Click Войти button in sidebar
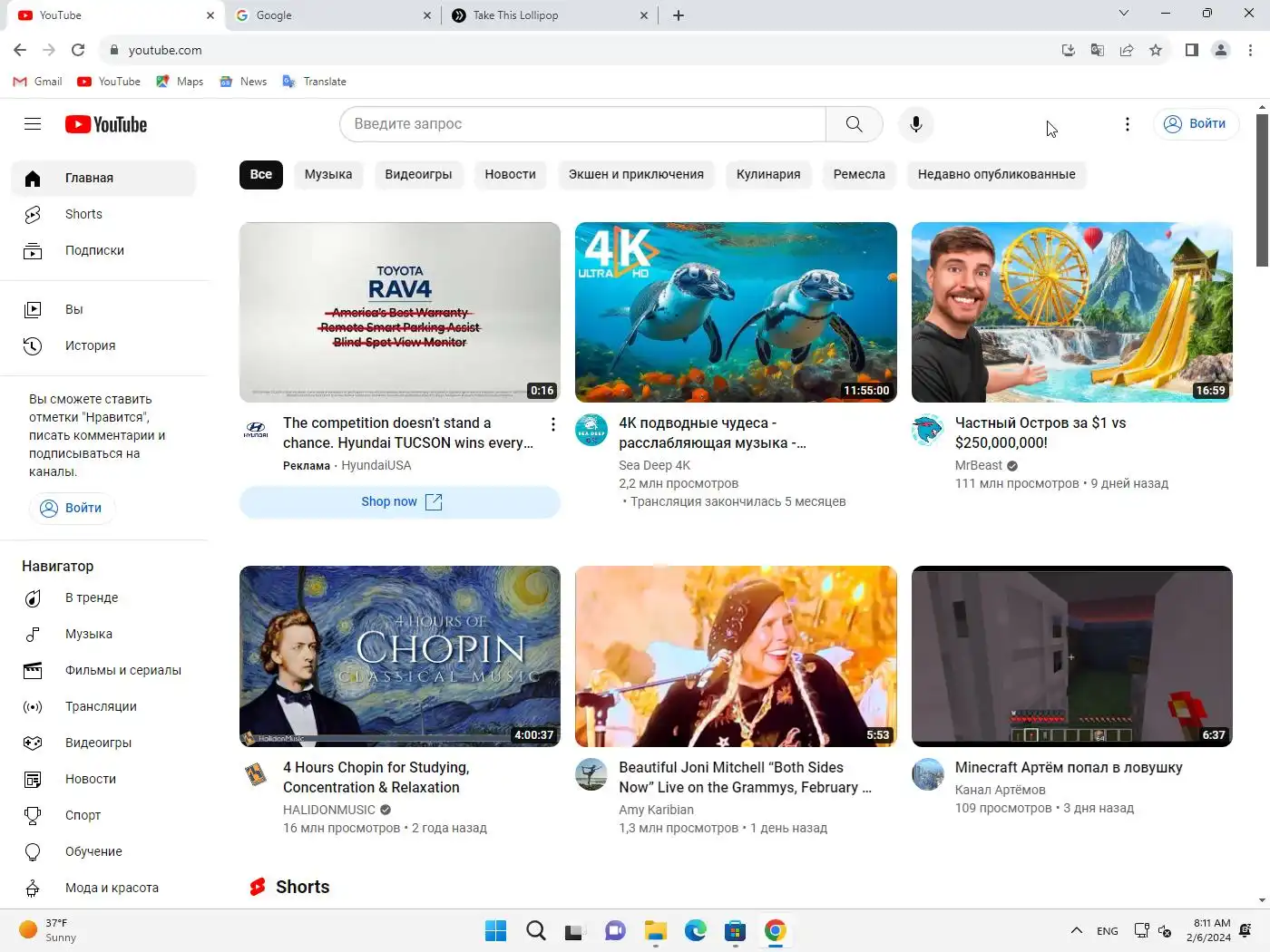The height and width of the screenshot is (952, 1270). pyautogui.click(x=72, y=508)
